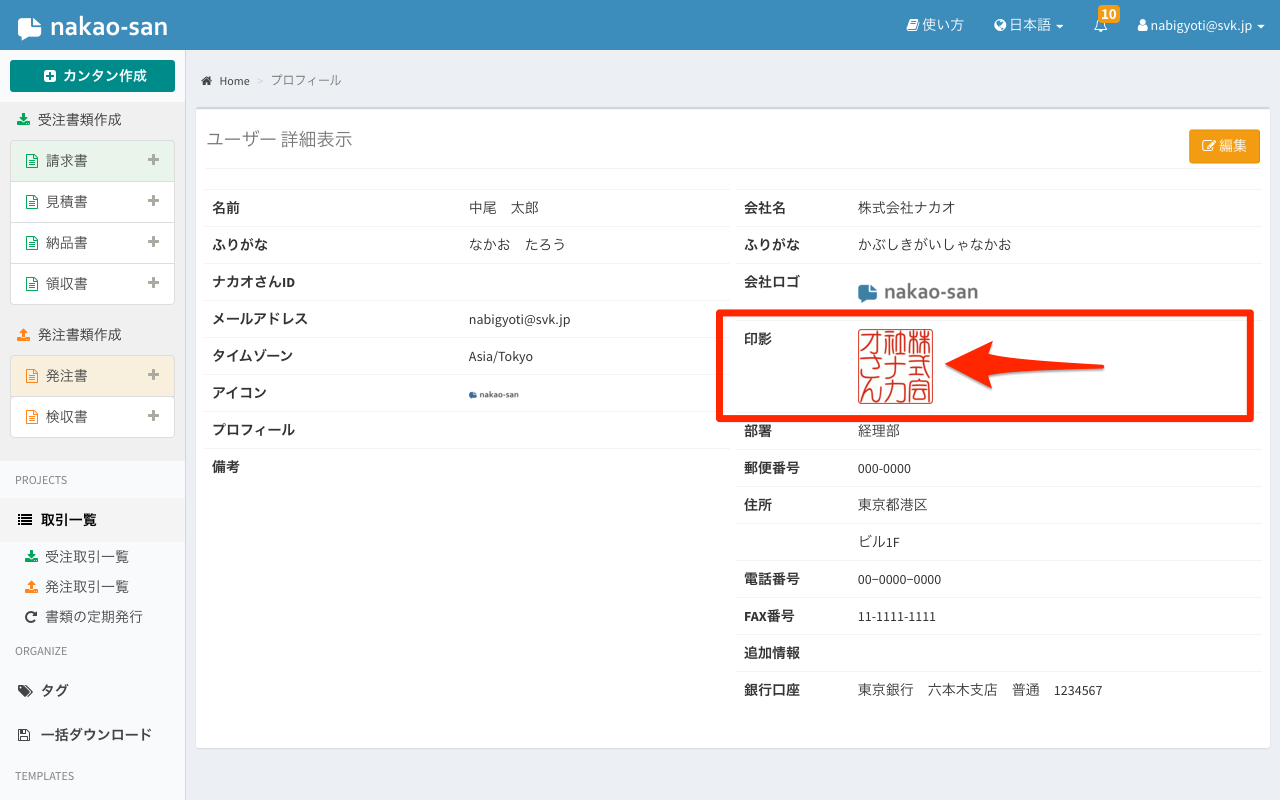Select 取引一覧 in the sidebar
The width and height of the screenshot is (1280, 800).
point(92,520)
